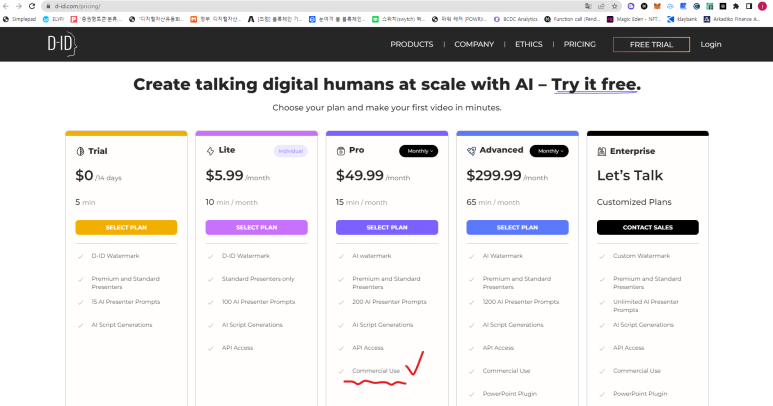This screenshot has width=773, height=406.
Task: Open the COMPANY menu
Action: pyautogui.click(x=474, y=44)
